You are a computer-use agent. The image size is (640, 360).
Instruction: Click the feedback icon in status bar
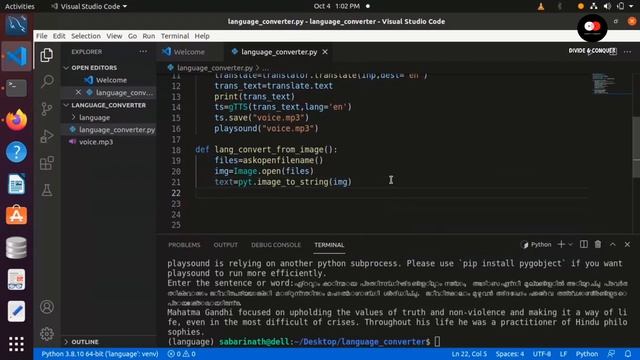[611, 353]
